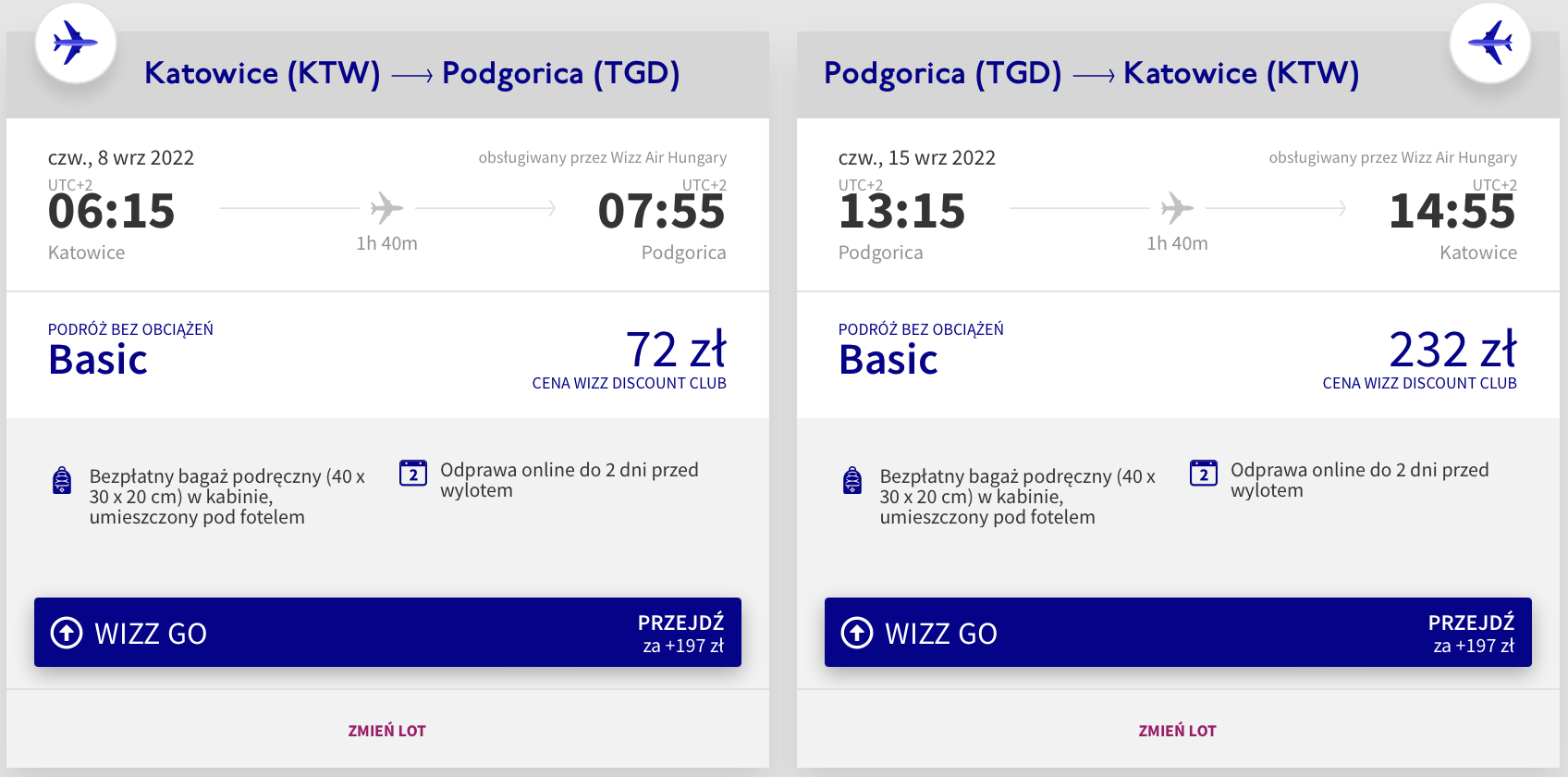Click gray plane icon on 13:15 flight timeline
This screenshot has width=1568, height=777.
click(1177, 208)
